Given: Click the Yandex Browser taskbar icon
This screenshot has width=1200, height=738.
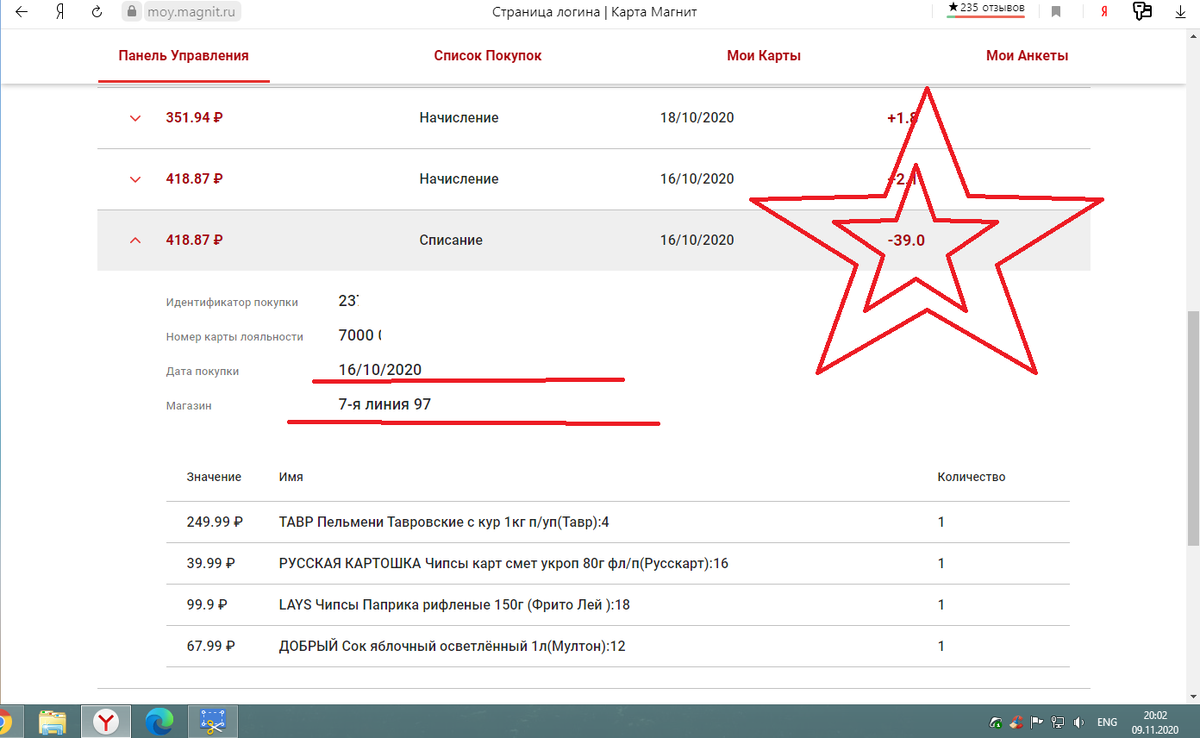Looking at the screenshot, I should pyautogui.click(x=106, y=720).
